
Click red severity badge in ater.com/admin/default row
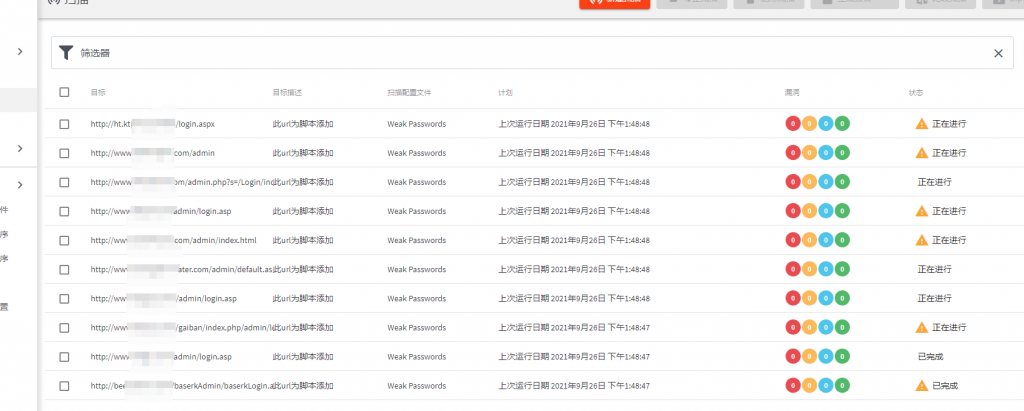click(793, 269)
